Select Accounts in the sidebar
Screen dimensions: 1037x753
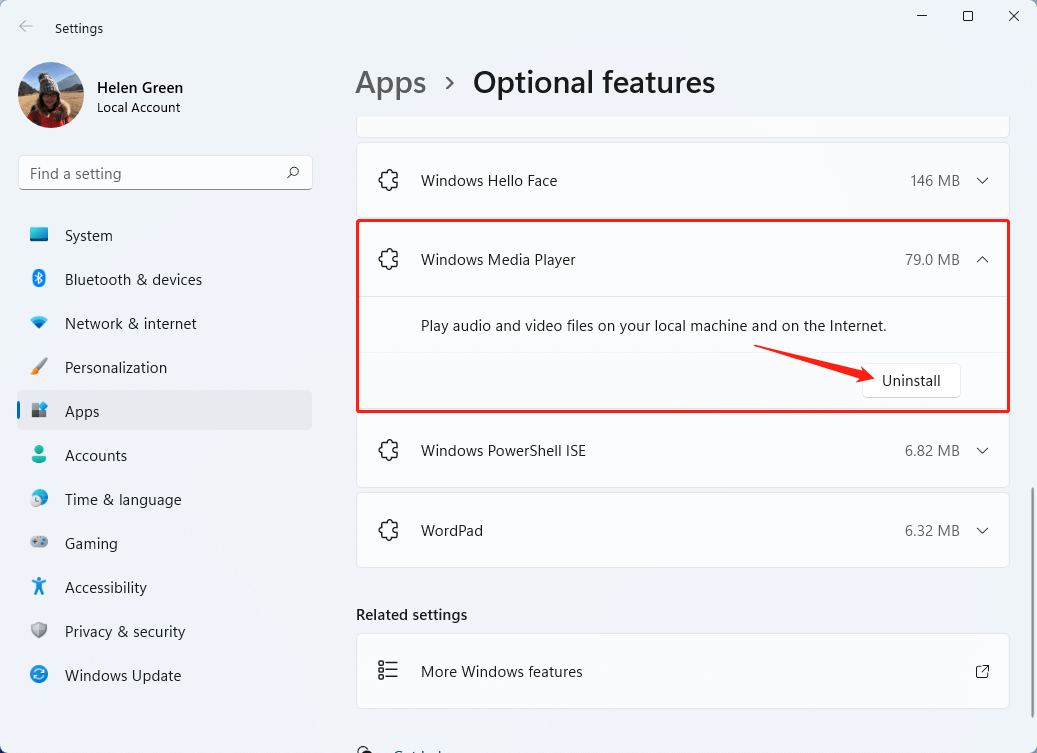165,456
